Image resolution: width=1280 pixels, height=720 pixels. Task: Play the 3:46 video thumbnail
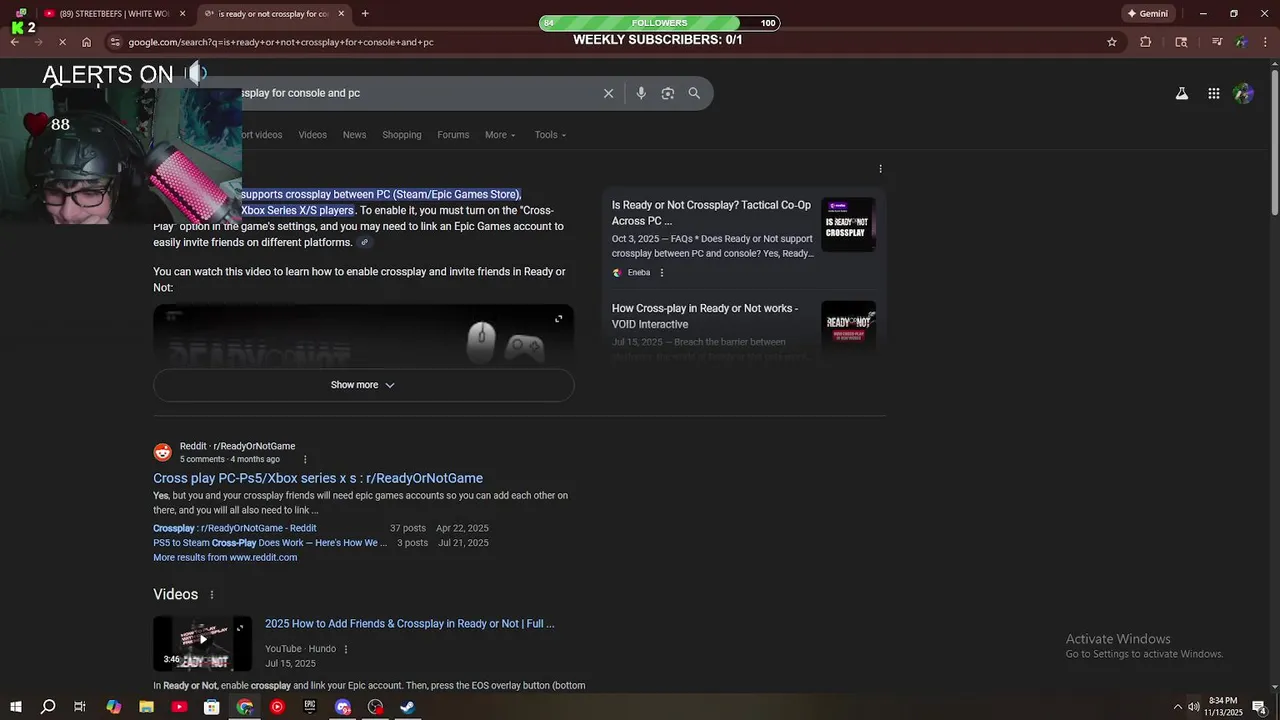click(202, 643)
